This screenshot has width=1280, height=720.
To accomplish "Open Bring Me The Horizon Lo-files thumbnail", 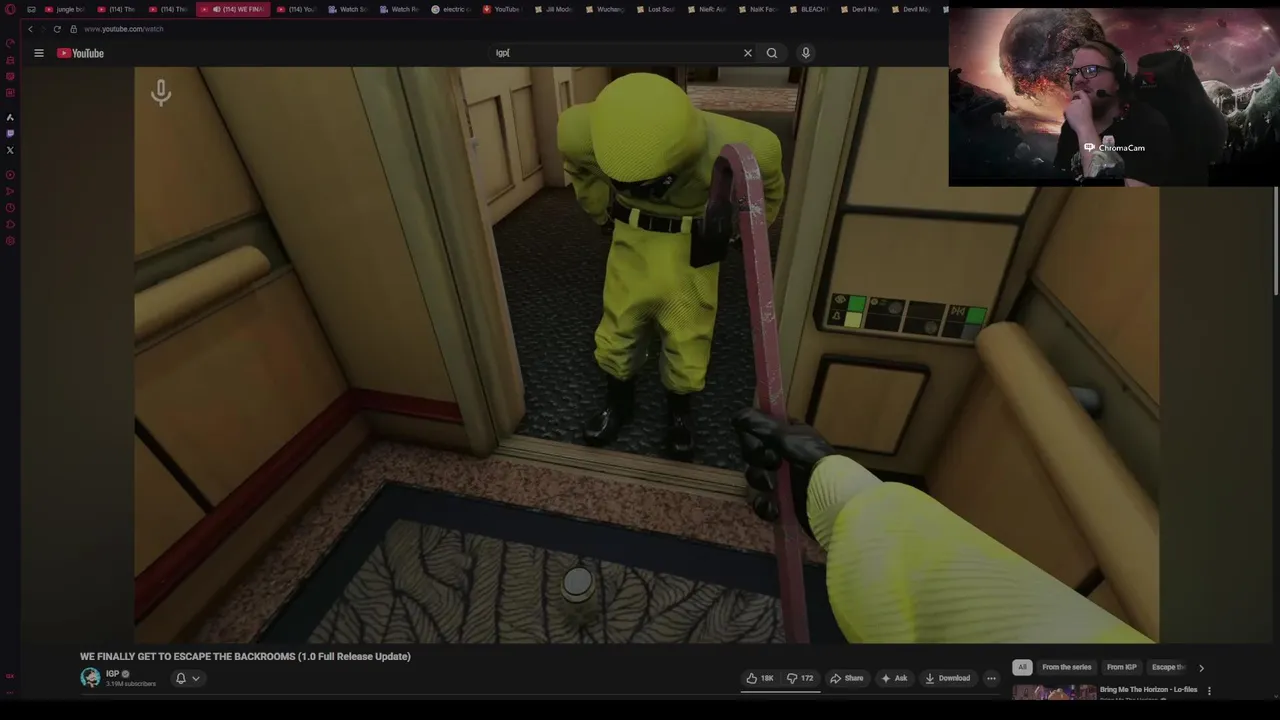I will pos(1054,692).
